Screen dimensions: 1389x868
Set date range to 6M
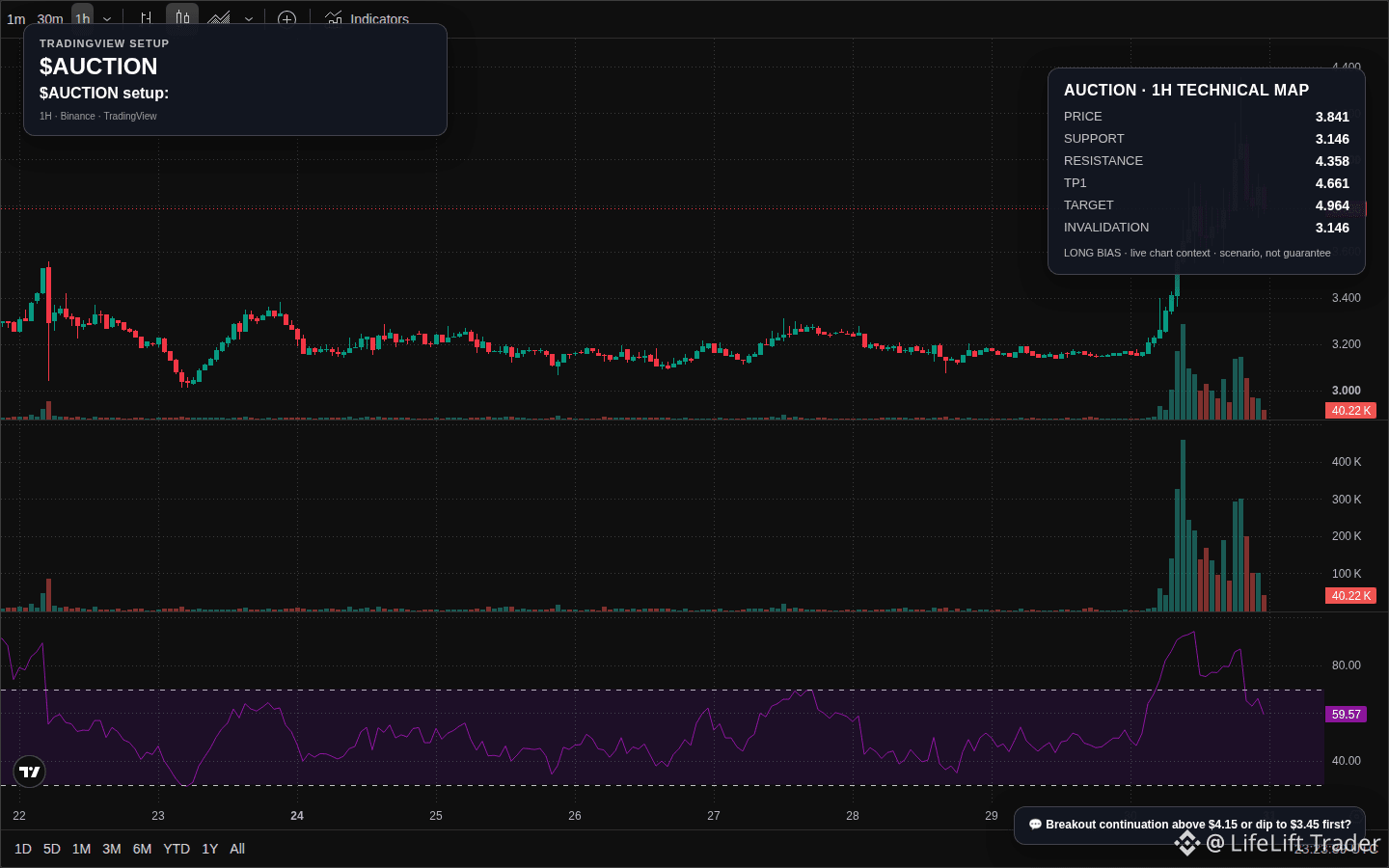click(142, 849)
